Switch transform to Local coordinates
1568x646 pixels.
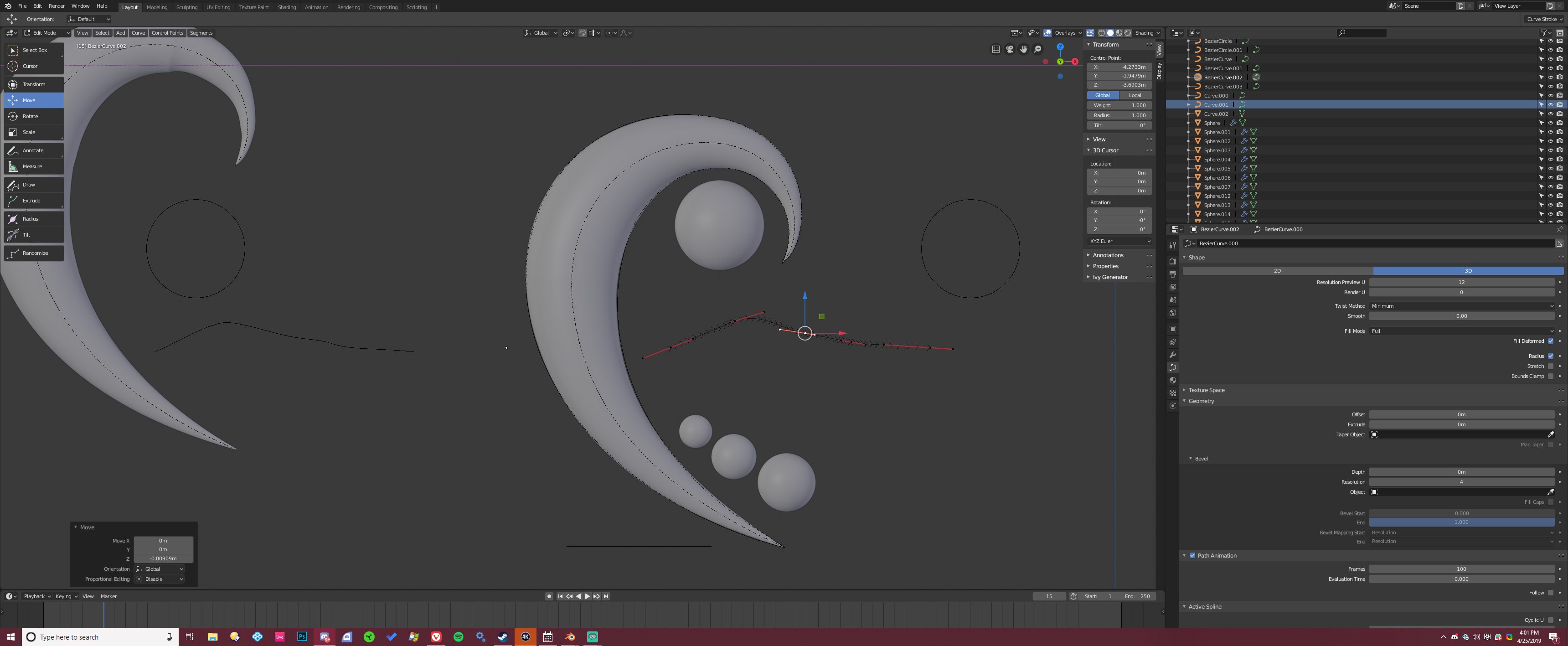(x=1135, y=95)
